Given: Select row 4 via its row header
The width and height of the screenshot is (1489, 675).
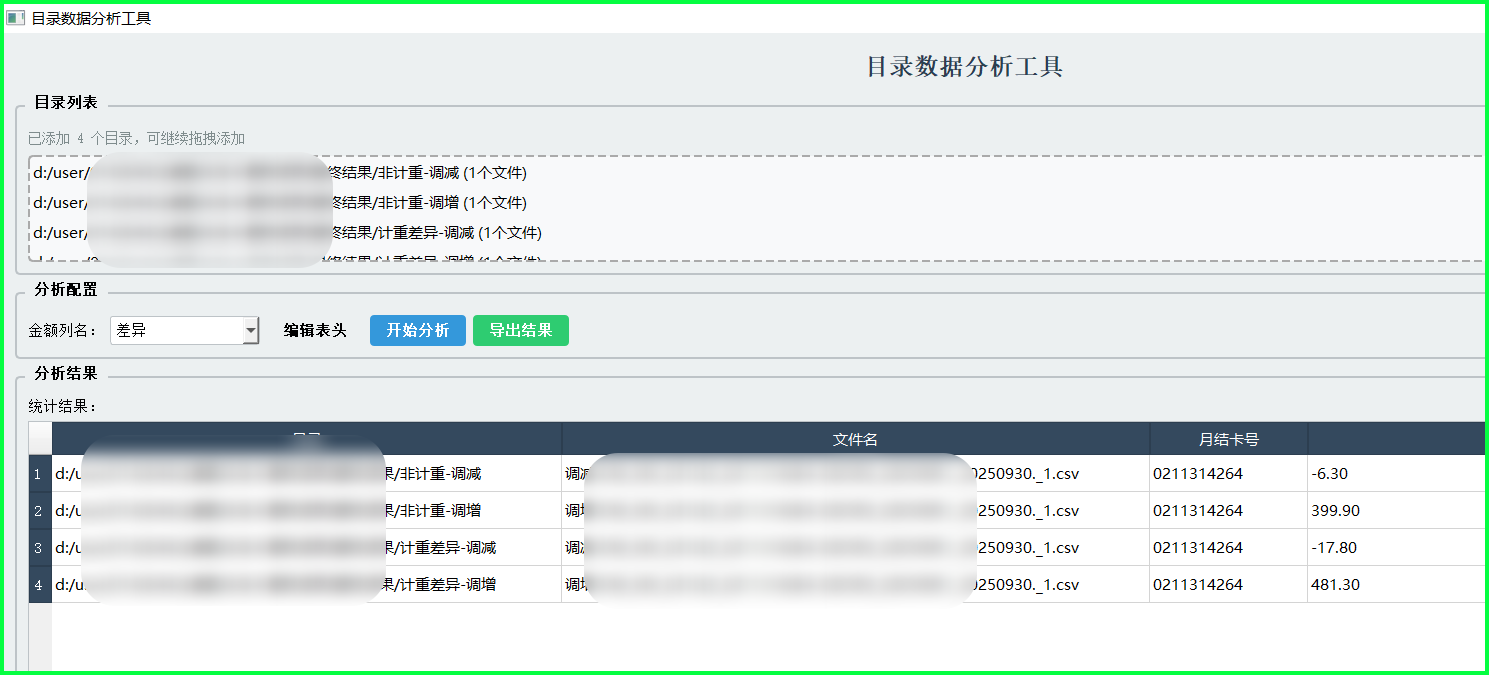Looking at the screenshot, I should (x=39, y=585).
